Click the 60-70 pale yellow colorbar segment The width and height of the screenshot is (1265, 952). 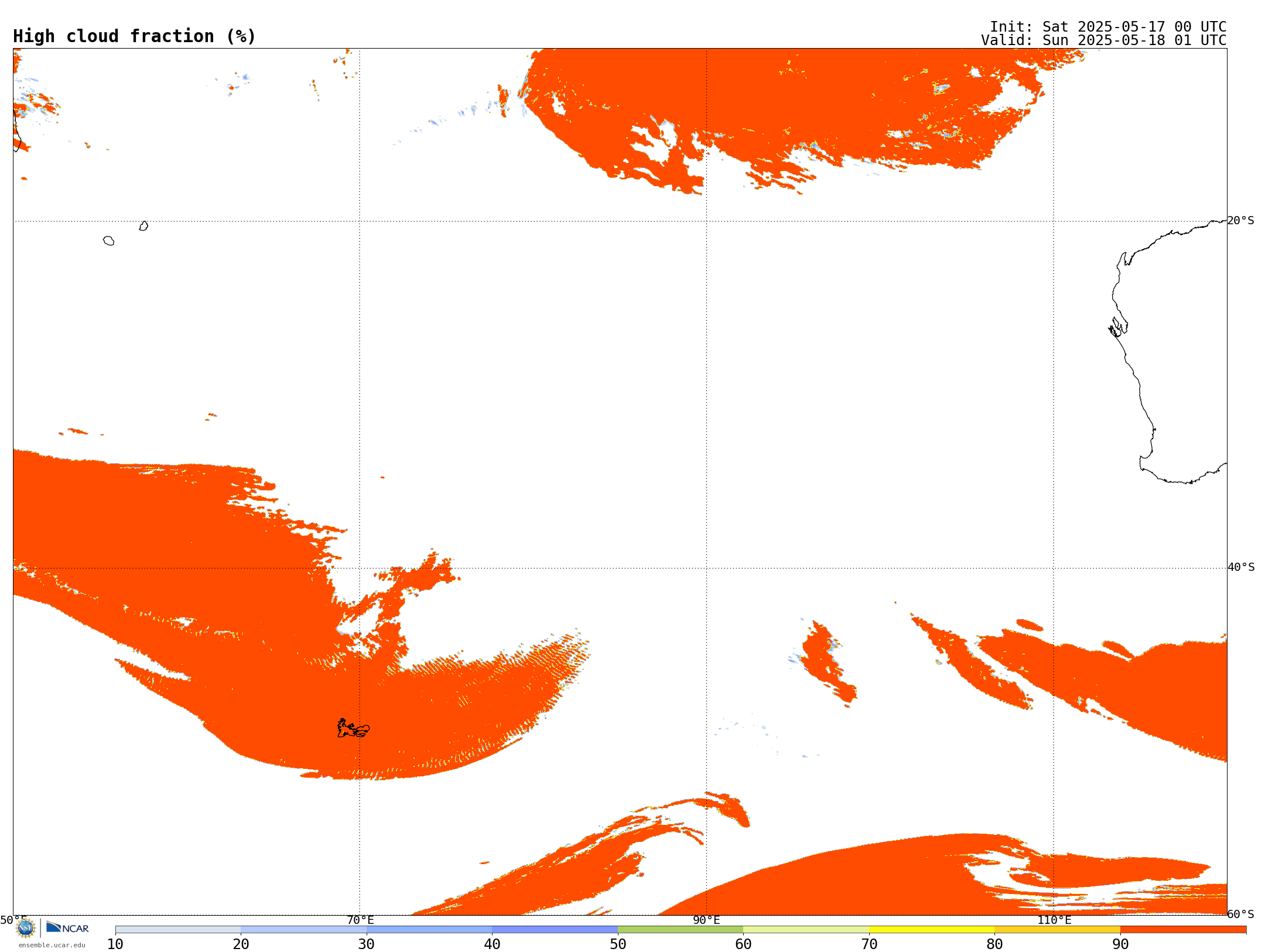pyautogui.click(x=806, y=930)
